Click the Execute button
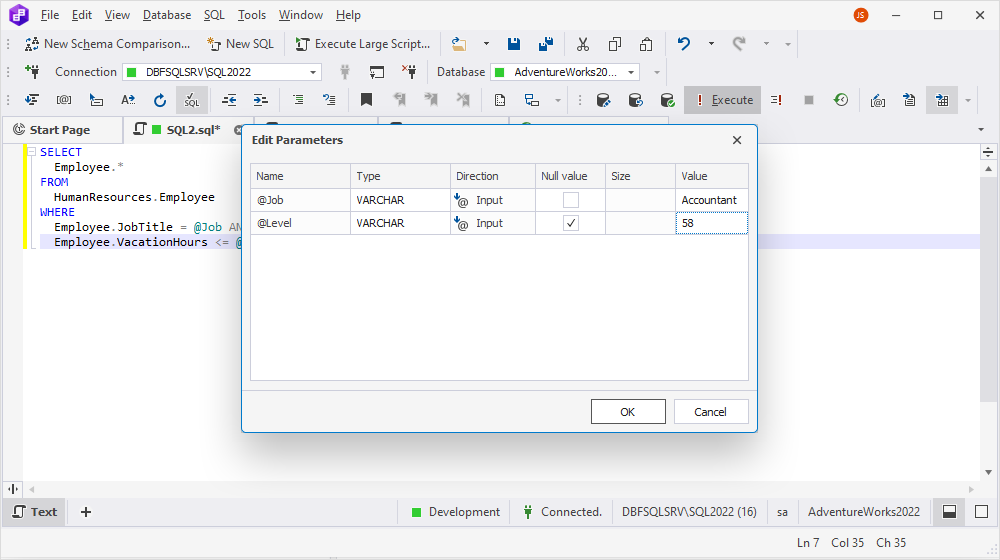Viewport: 1000px width, 560px height. (x=723, y=100)
